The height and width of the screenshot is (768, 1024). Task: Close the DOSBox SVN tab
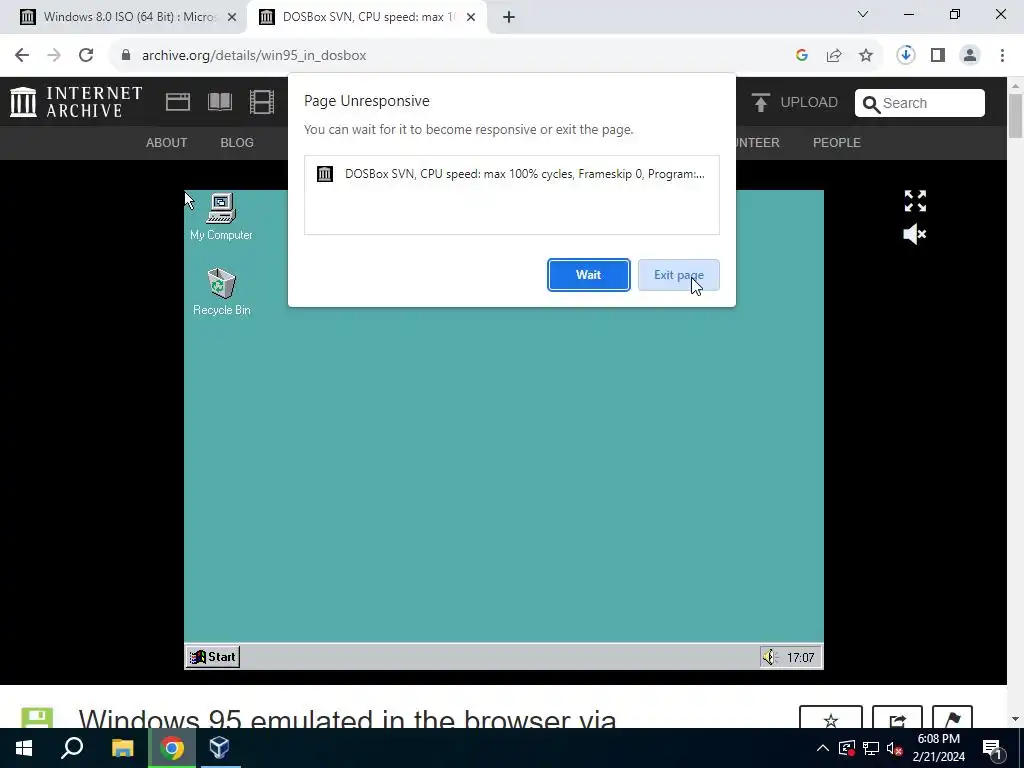tap(471, 18)
